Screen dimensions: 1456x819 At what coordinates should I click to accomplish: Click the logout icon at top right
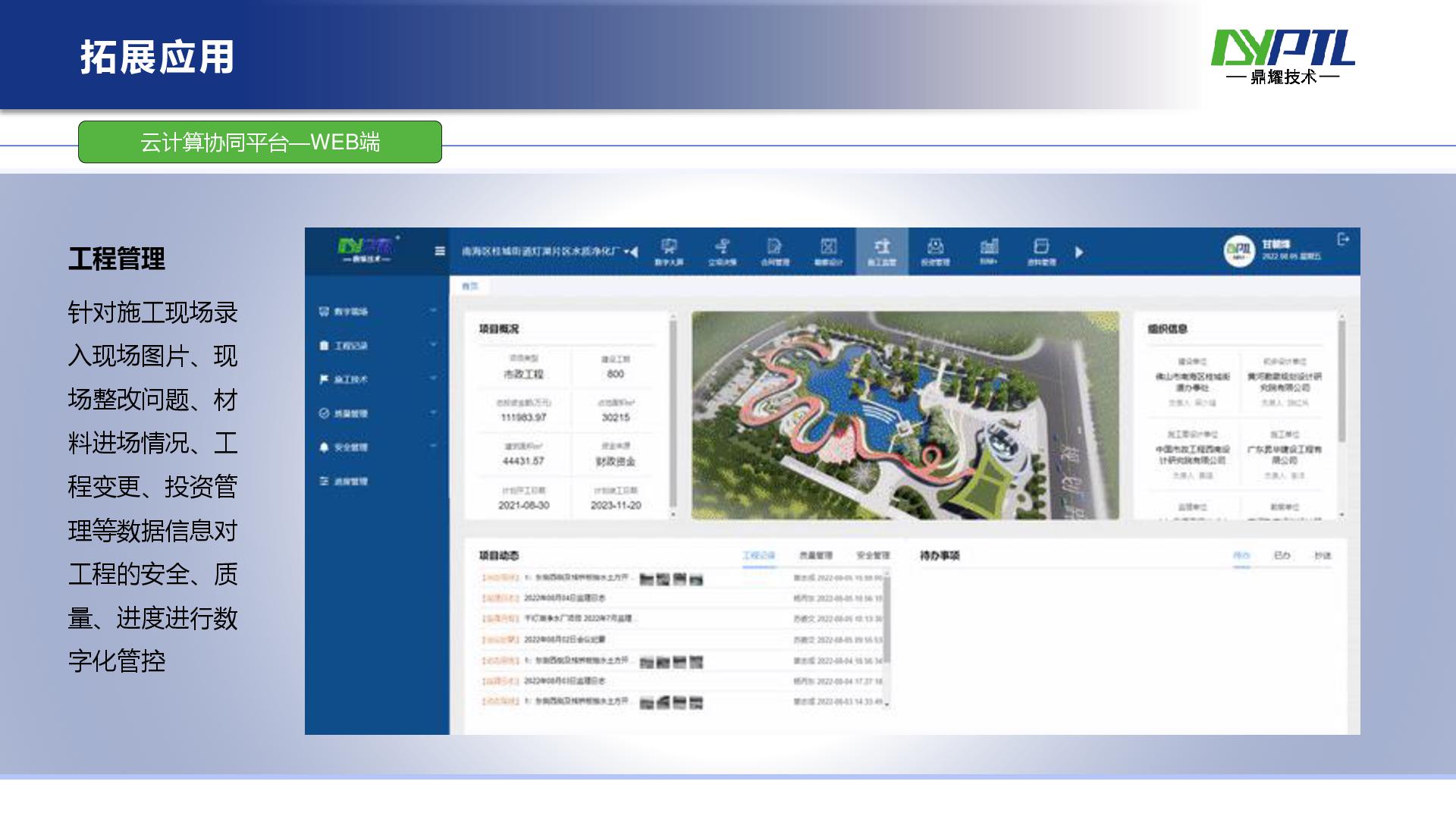(1343, 239)
